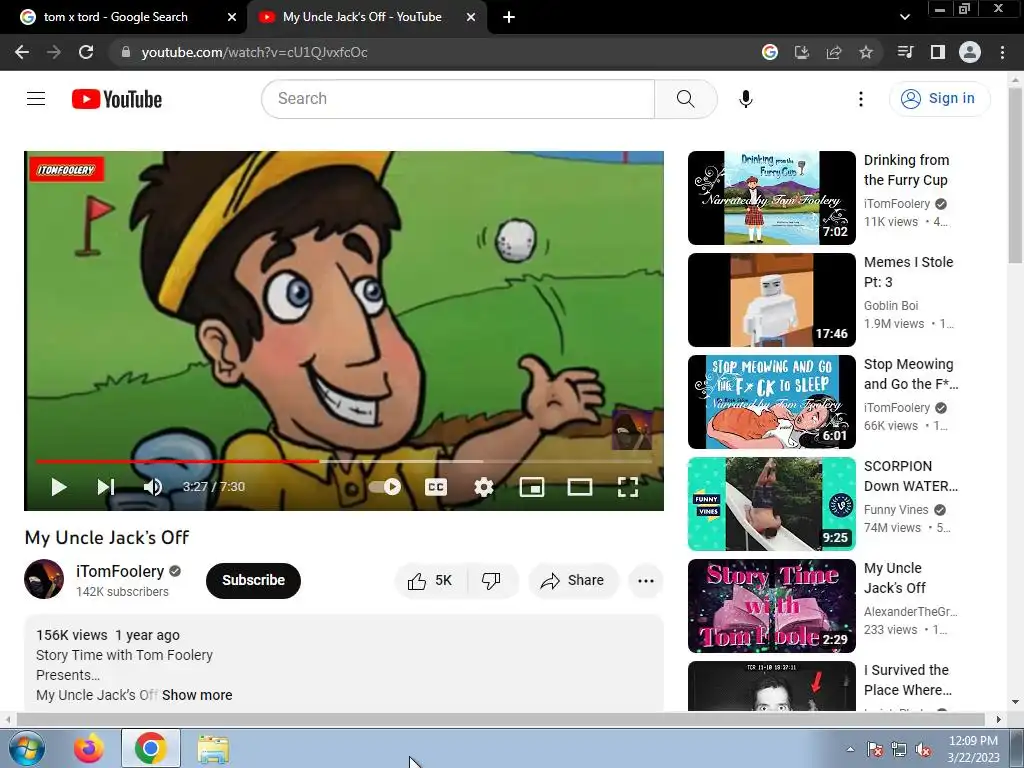Click the page vertical scrollbar

tap(1015, 176)
